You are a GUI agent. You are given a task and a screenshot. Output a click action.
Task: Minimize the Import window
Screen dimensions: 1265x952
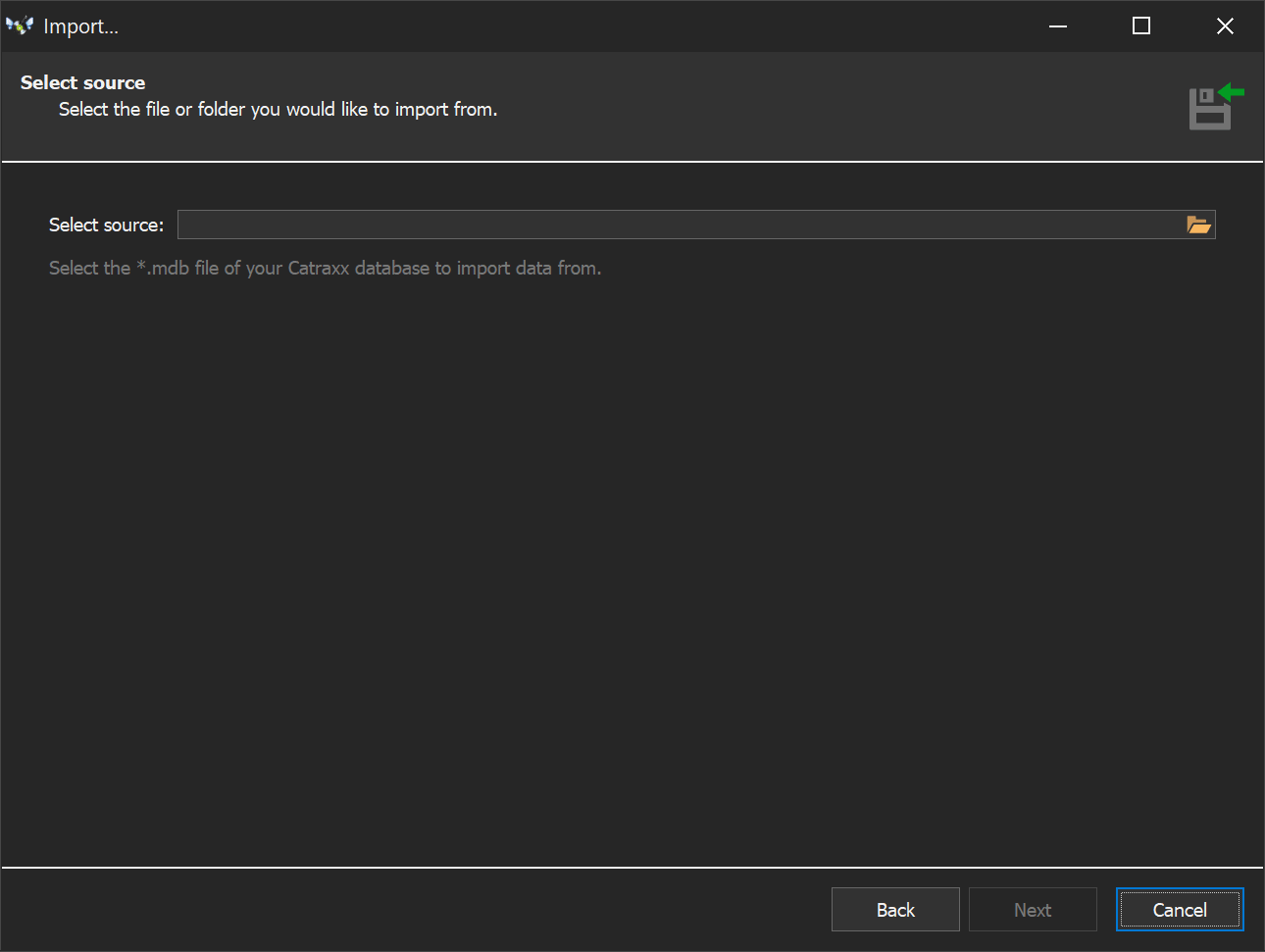pos(1057,25)
